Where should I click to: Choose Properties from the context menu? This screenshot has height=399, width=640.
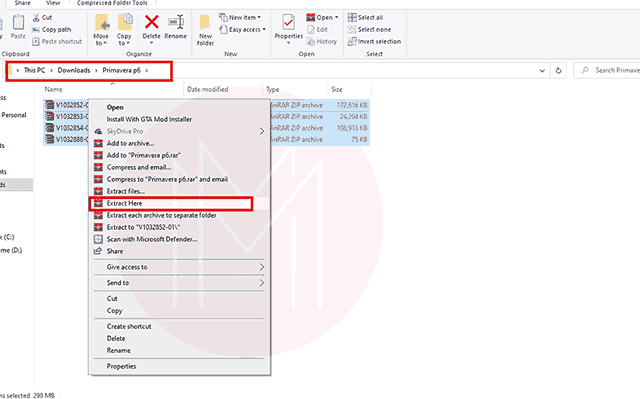(180, 366)
